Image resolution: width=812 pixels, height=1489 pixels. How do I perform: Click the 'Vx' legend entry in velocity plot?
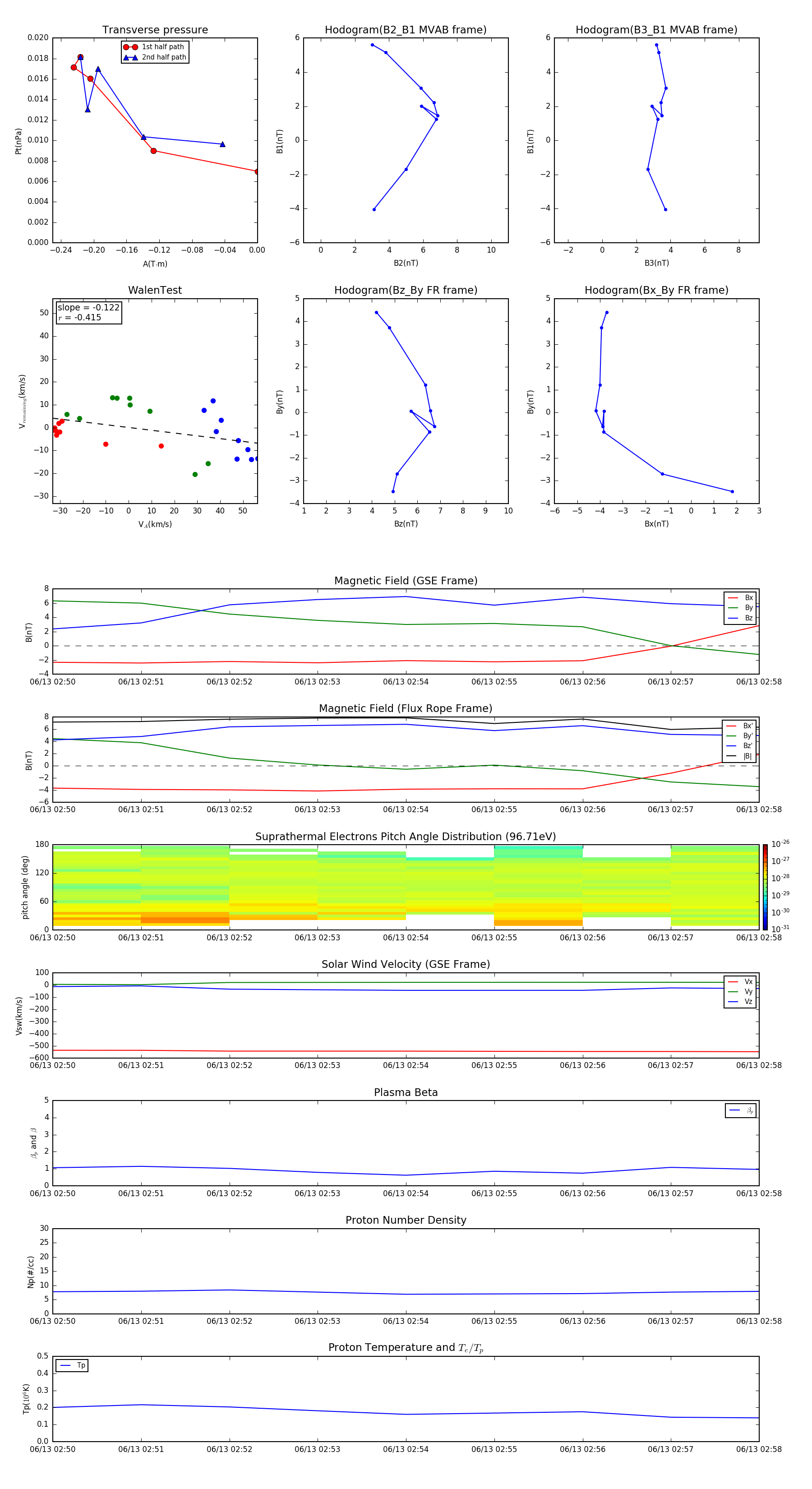pos(740,981)
